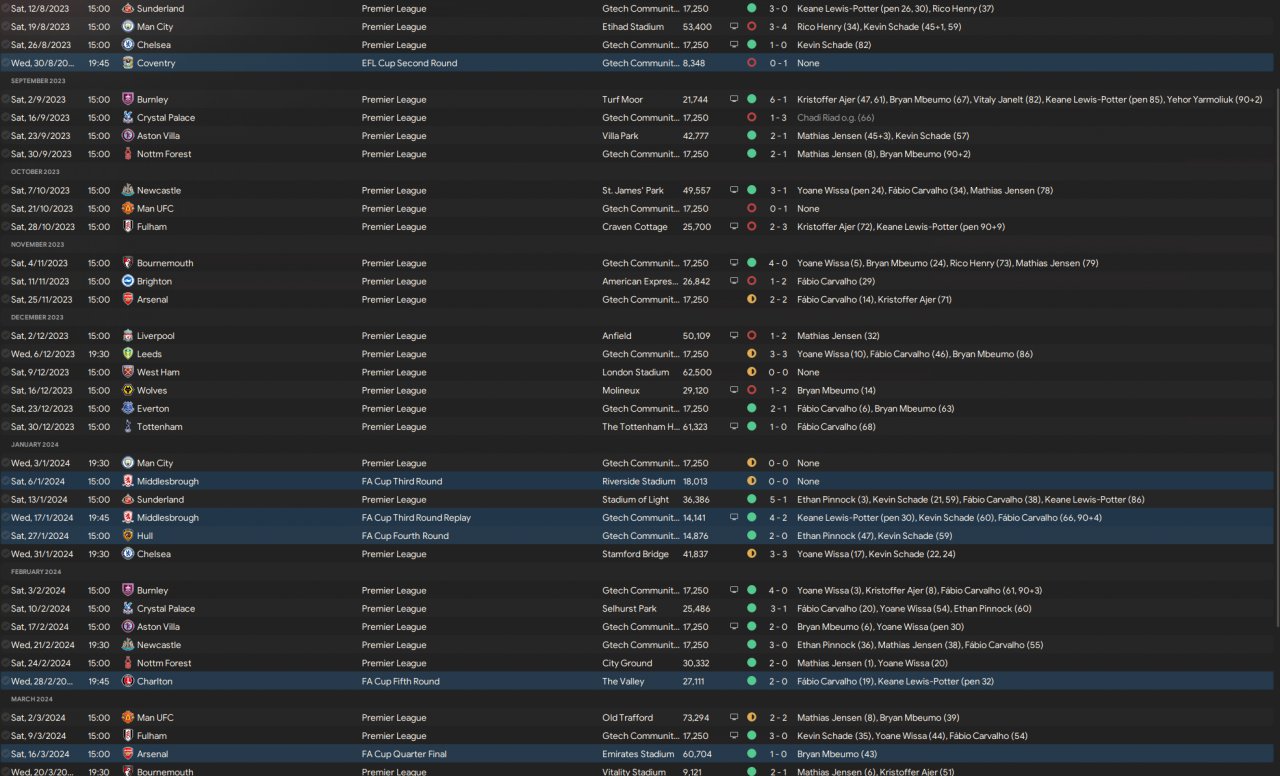Click the 62,500 attendance figure
The width and height of the screenshot is (1280, 776).
(x=697, y=372)
